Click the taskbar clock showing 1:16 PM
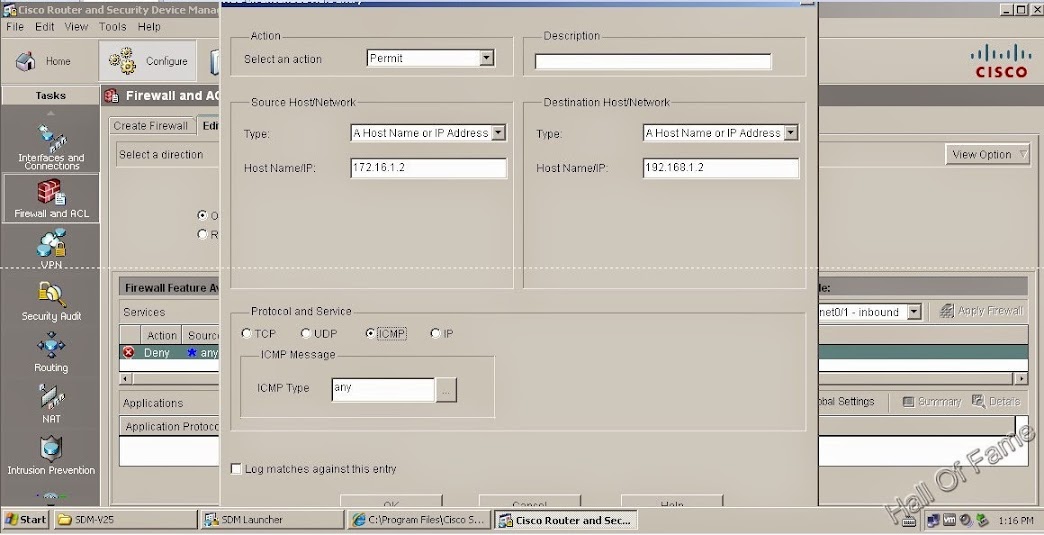 tap(1015, 520)
